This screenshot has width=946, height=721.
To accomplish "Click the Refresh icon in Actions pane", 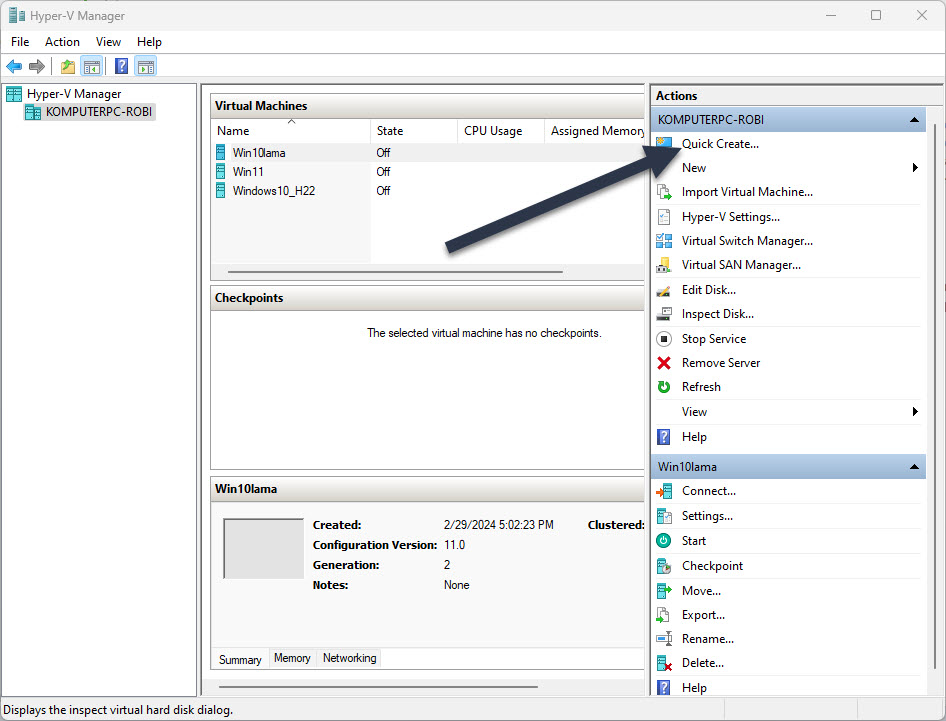I will point(665,387).
